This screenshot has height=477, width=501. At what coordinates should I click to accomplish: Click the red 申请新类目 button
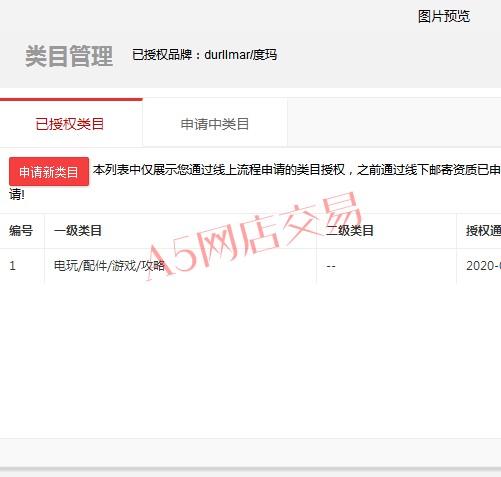49,172
